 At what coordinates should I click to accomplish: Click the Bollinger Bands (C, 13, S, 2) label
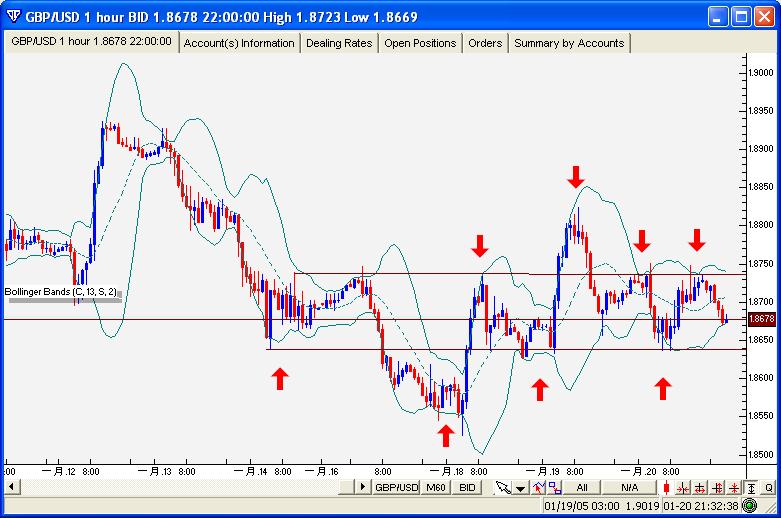(61, 292)
